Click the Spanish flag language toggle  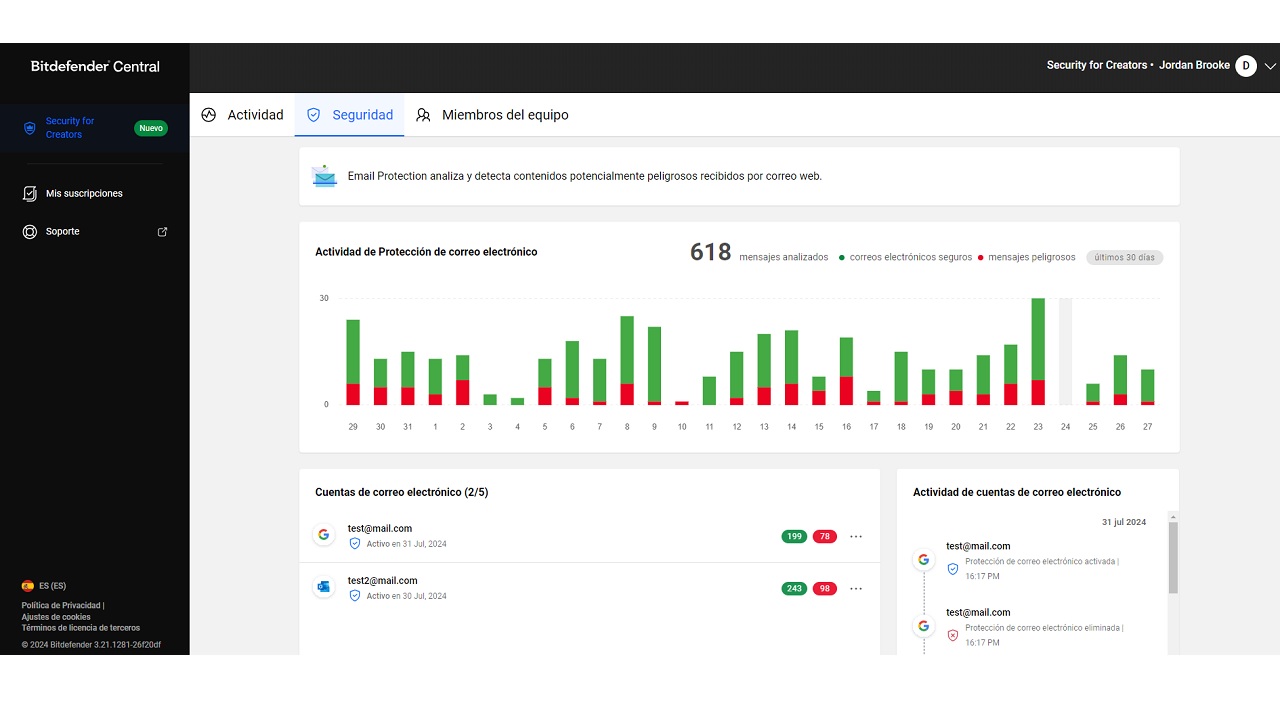pos(27,585)
